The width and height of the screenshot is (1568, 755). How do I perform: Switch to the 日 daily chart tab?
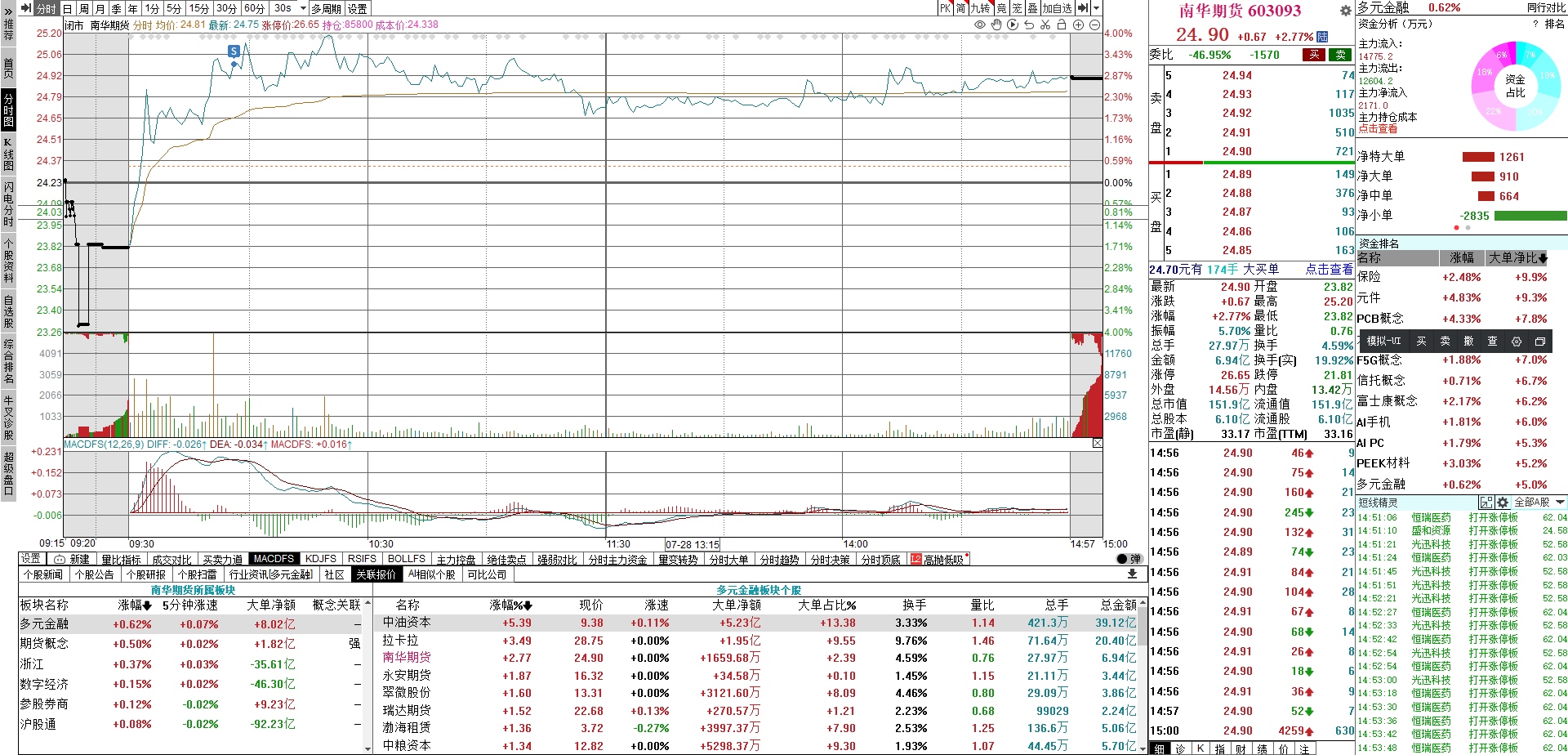coord(68,8)
